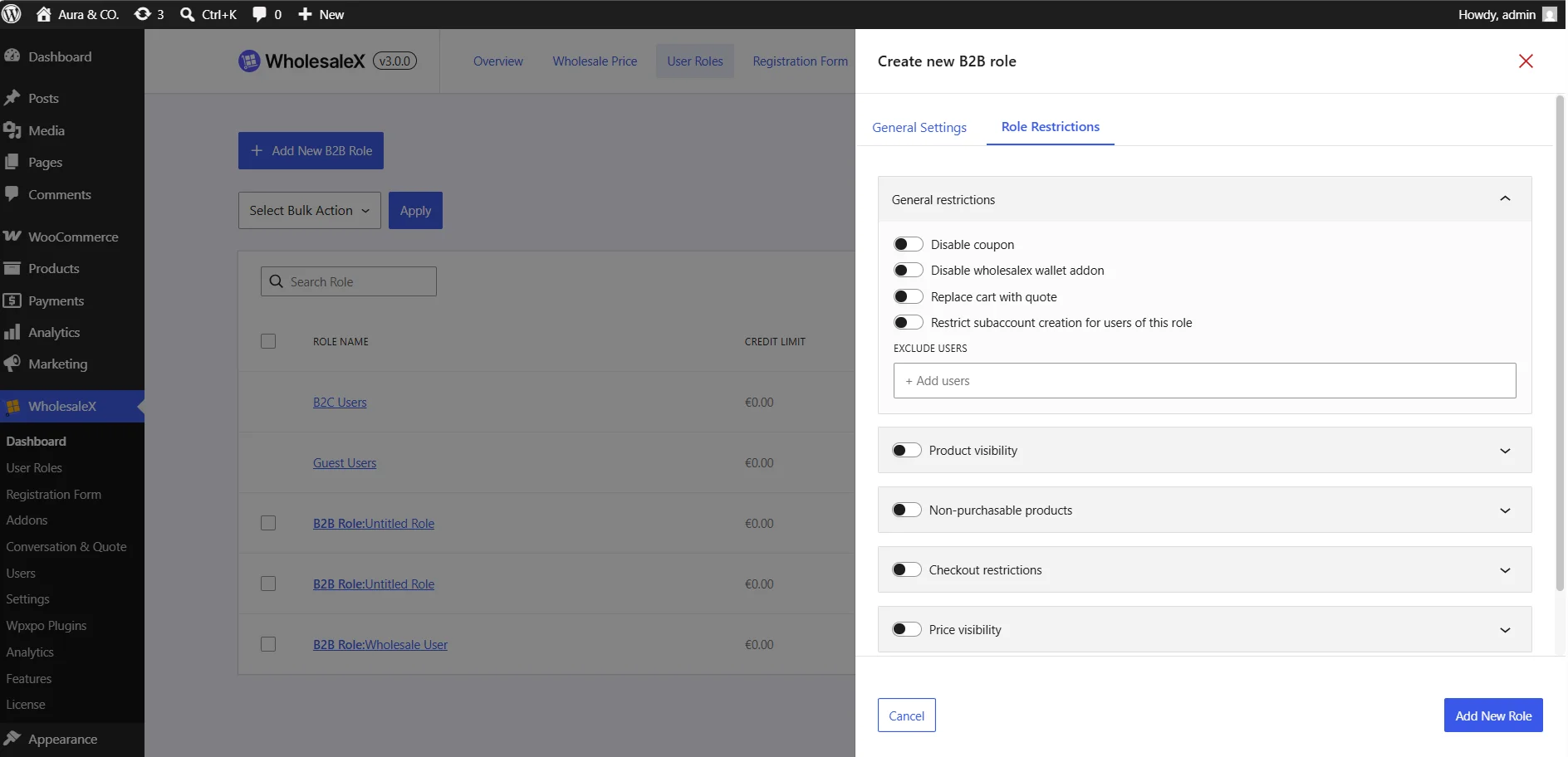Open the Registration Form header tab
Viewport: 1568px width, 757px height.
tap(800, 61)
